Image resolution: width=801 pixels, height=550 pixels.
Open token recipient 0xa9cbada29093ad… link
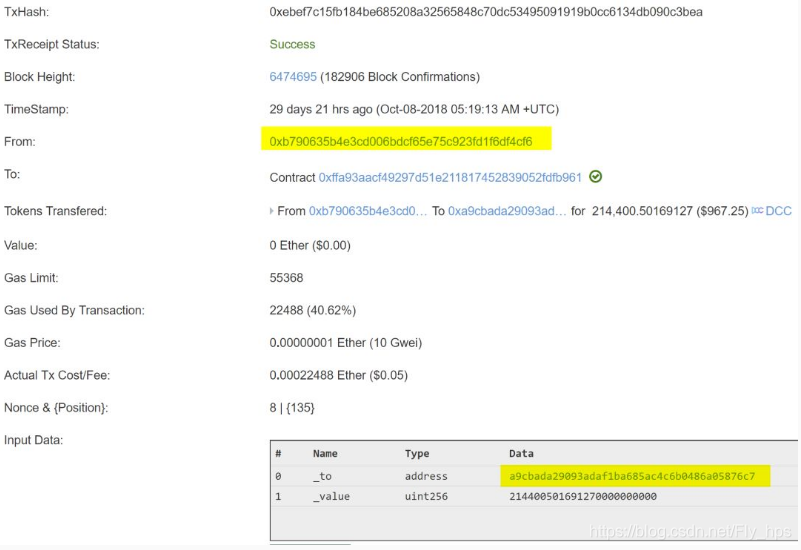tap(507, 211)
